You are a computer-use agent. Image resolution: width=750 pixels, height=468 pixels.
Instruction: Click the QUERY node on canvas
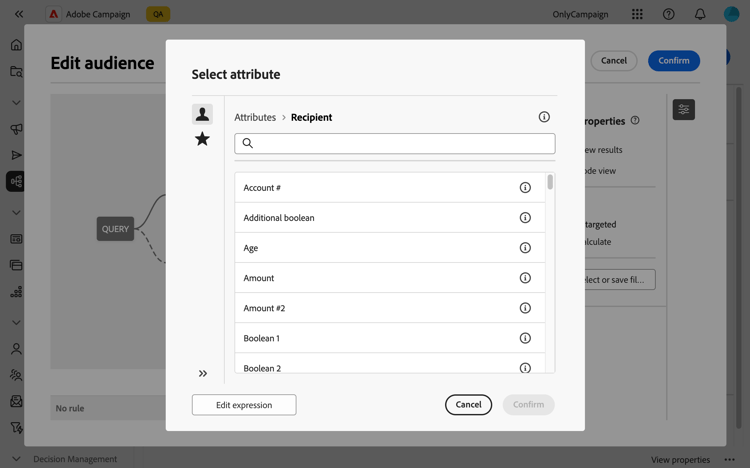coord(115,229)
